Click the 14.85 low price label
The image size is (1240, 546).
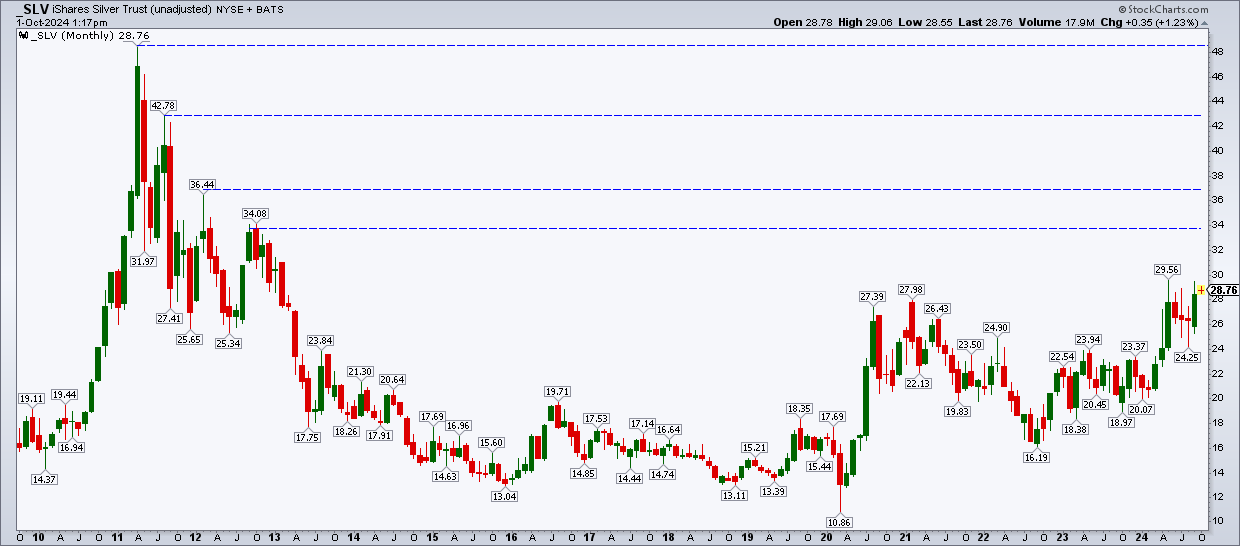click(584, 473)
